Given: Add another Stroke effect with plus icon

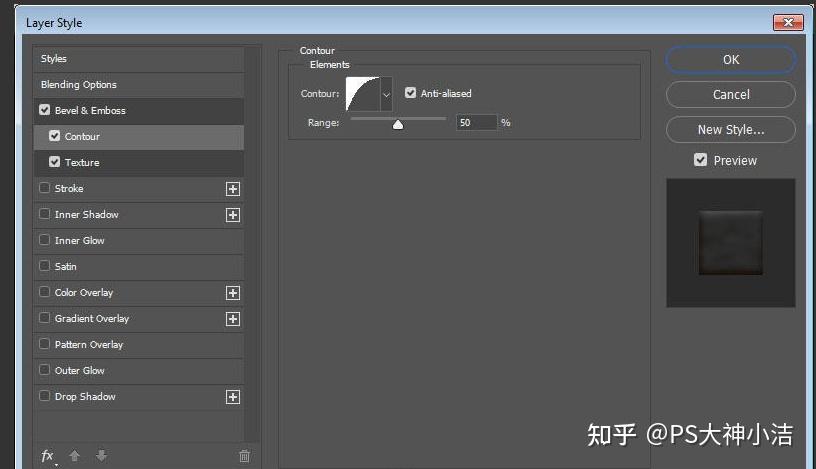Looking at the screenshot, I should click(x=233, y=189).
